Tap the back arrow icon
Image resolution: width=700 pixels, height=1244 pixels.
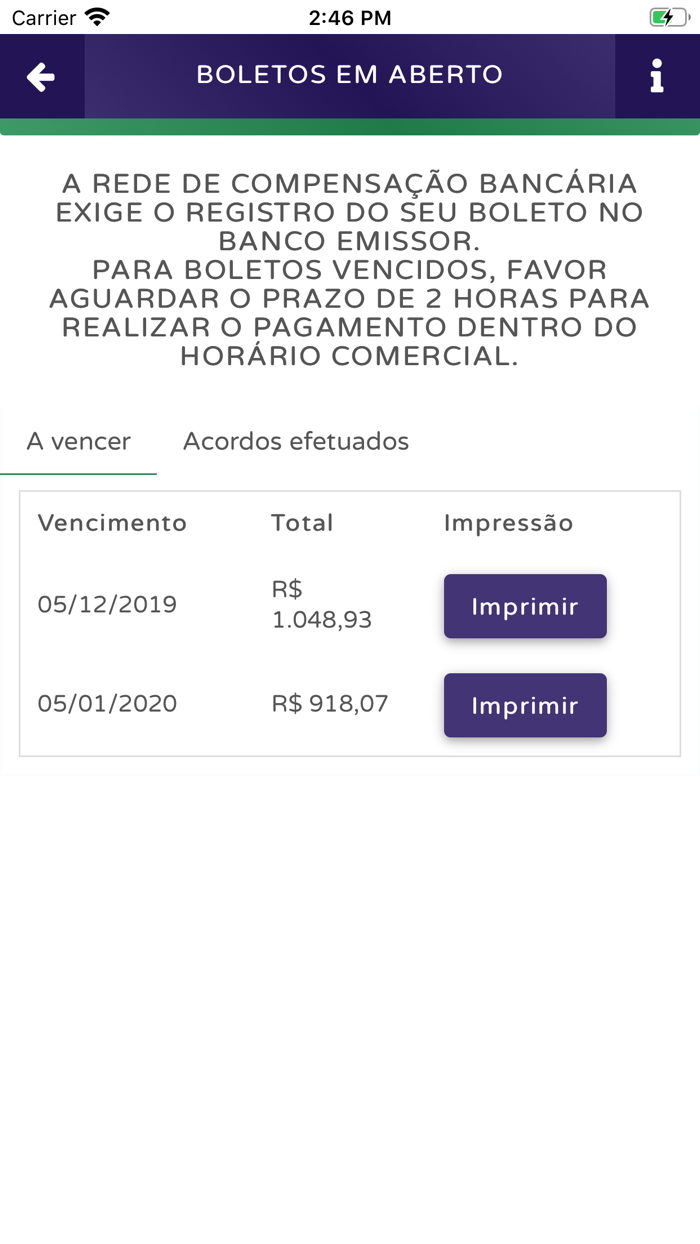(x=41, y=77)
